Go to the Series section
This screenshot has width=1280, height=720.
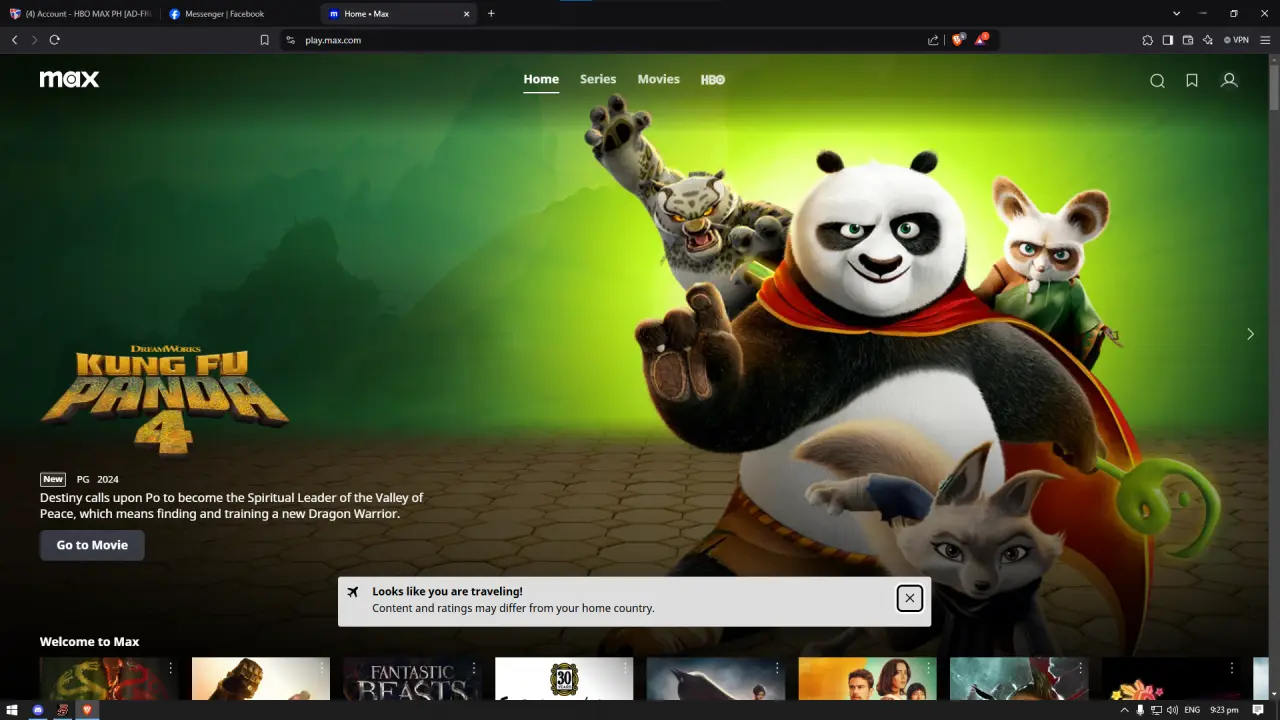pos(598,79)
